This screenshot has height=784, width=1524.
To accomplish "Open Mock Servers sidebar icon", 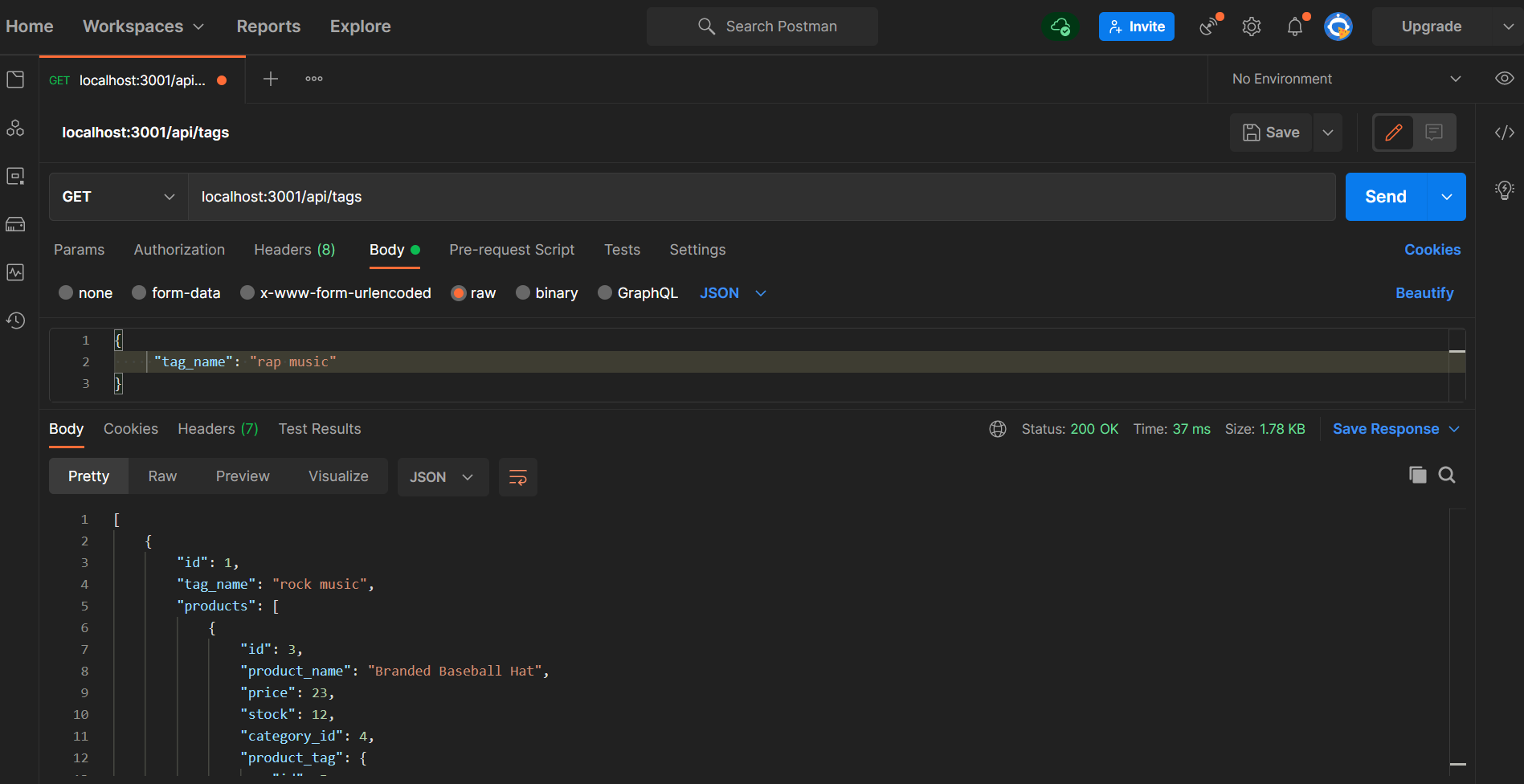I will pyautogui.click(x=15, y=224).
